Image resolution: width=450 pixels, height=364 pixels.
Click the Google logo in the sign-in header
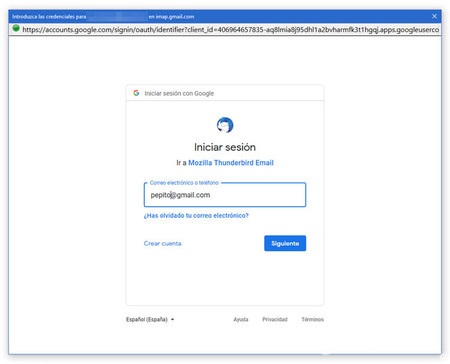[x=136, y=93]
